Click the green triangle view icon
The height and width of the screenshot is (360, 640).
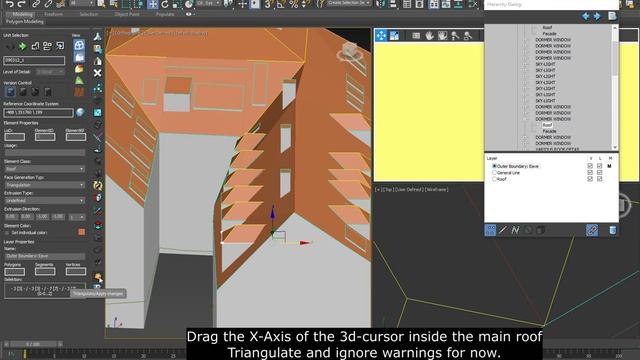tap(79, 80)
